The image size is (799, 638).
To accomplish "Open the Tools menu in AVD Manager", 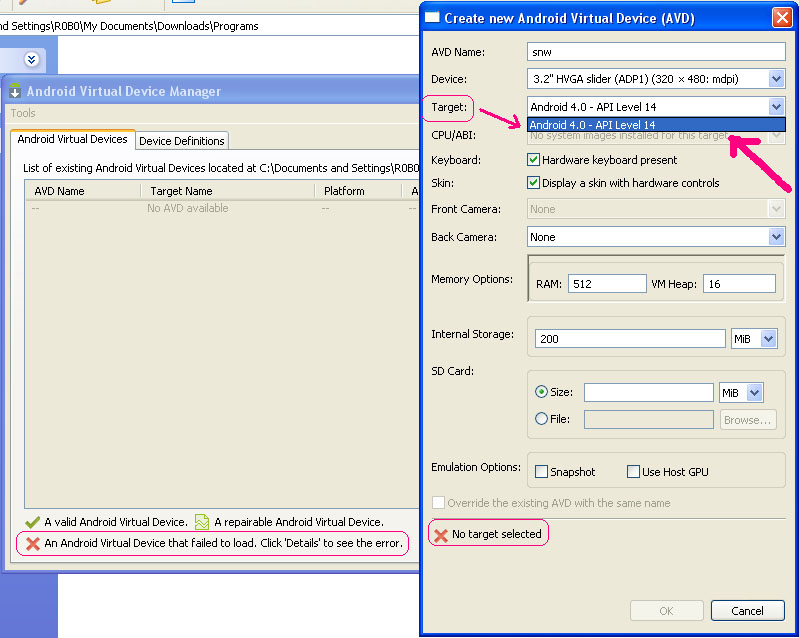I will (23, 113).
